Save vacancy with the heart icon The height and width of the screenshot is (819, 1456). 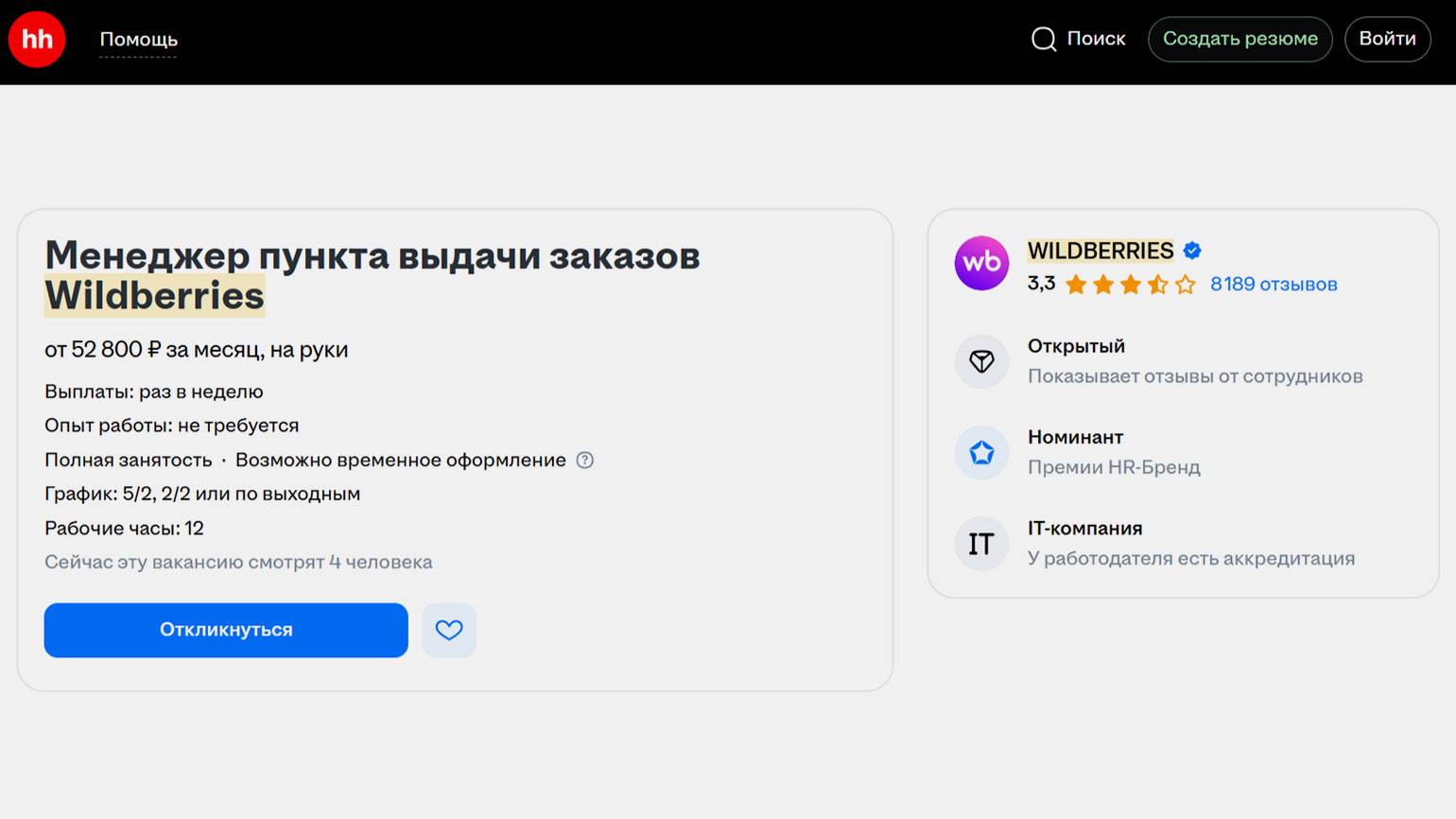point(449,630)
